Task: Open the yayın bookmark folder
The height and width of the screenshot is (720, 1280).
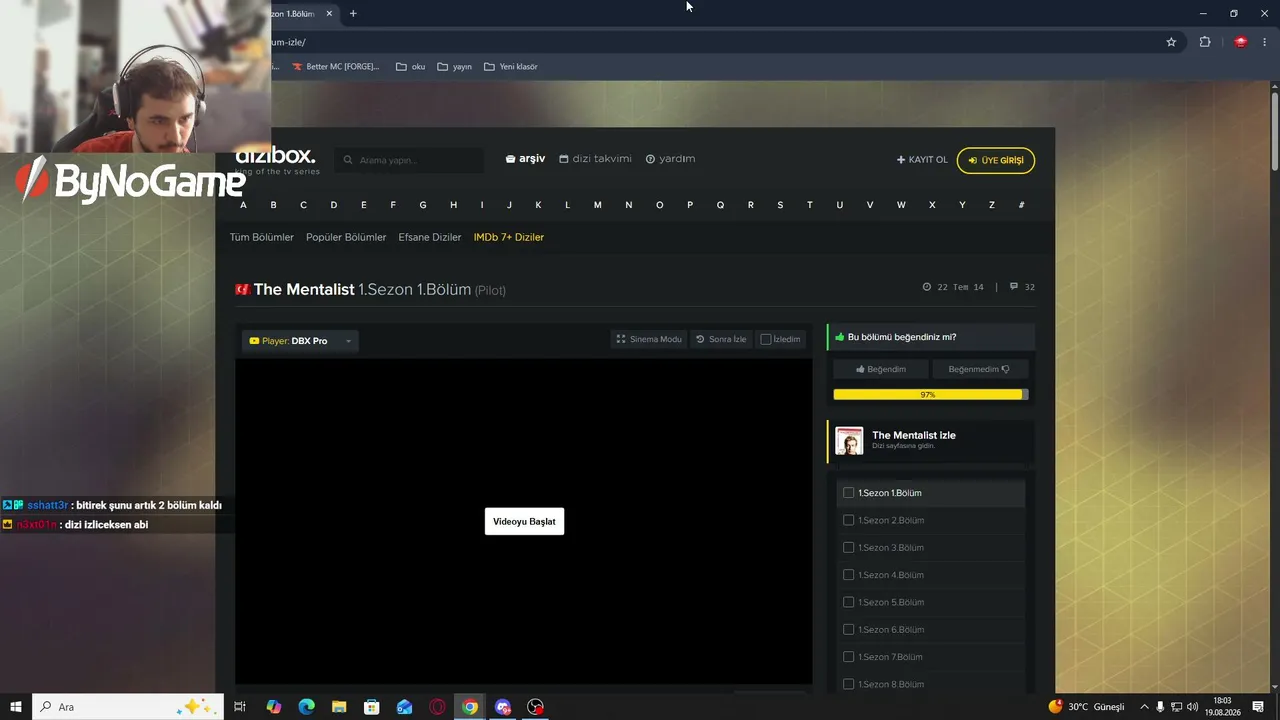Action: pyautogui.click(x=455, y=67)
